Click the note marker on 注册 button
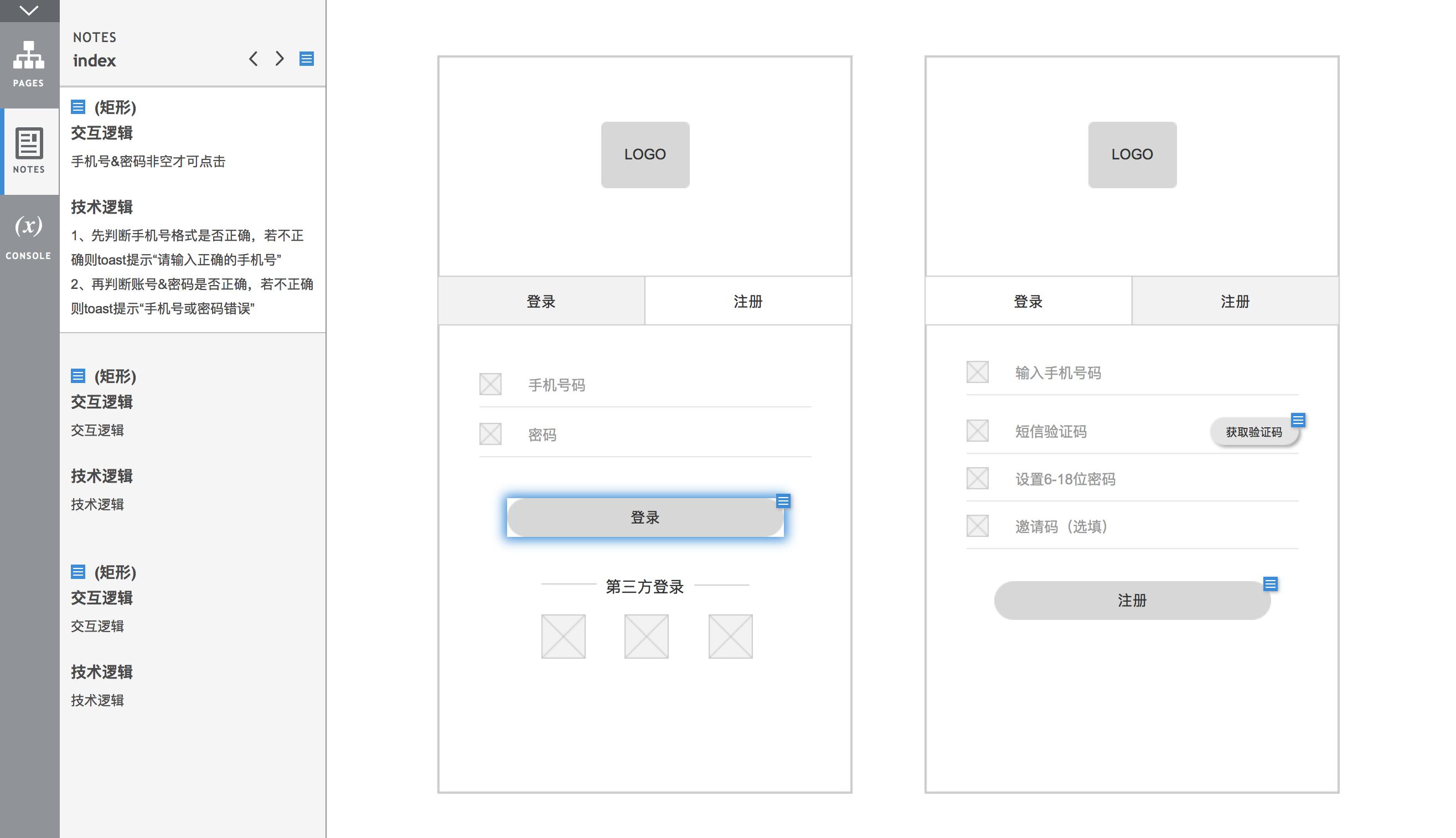Viewport: 1456px width, 838px height. (1270, 584)
